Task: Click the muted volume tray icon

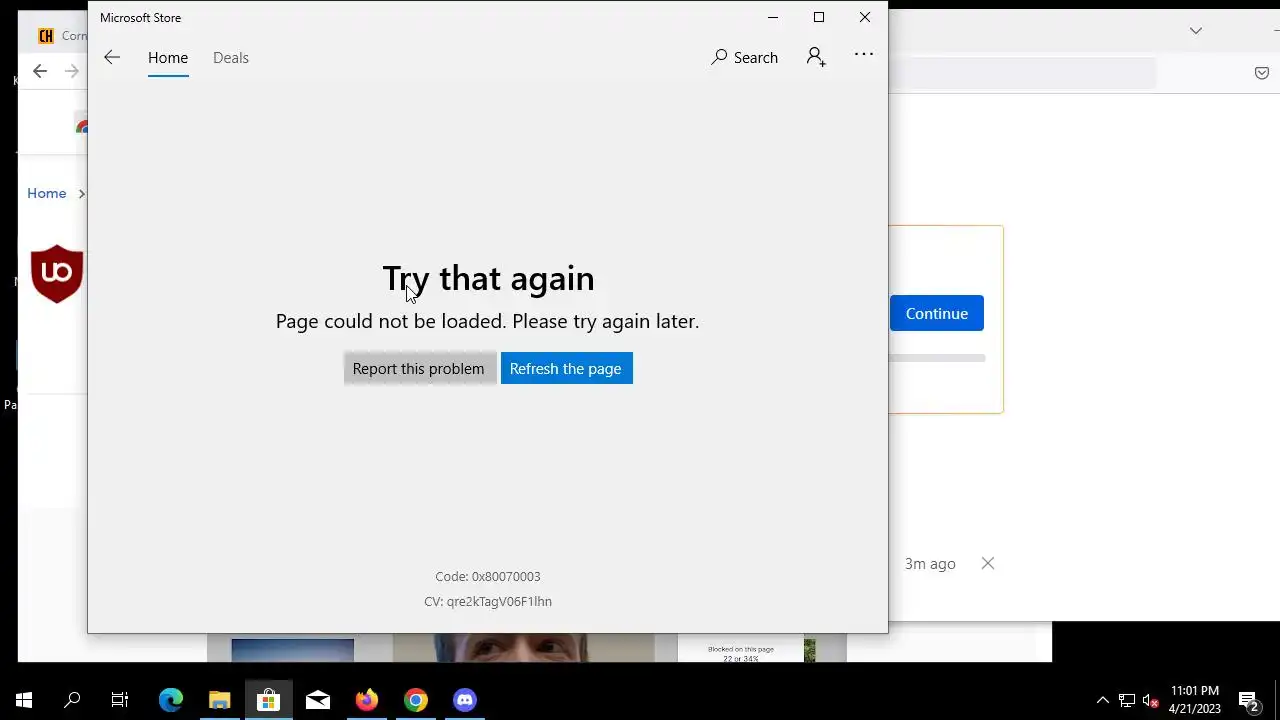Action: 1151,700
